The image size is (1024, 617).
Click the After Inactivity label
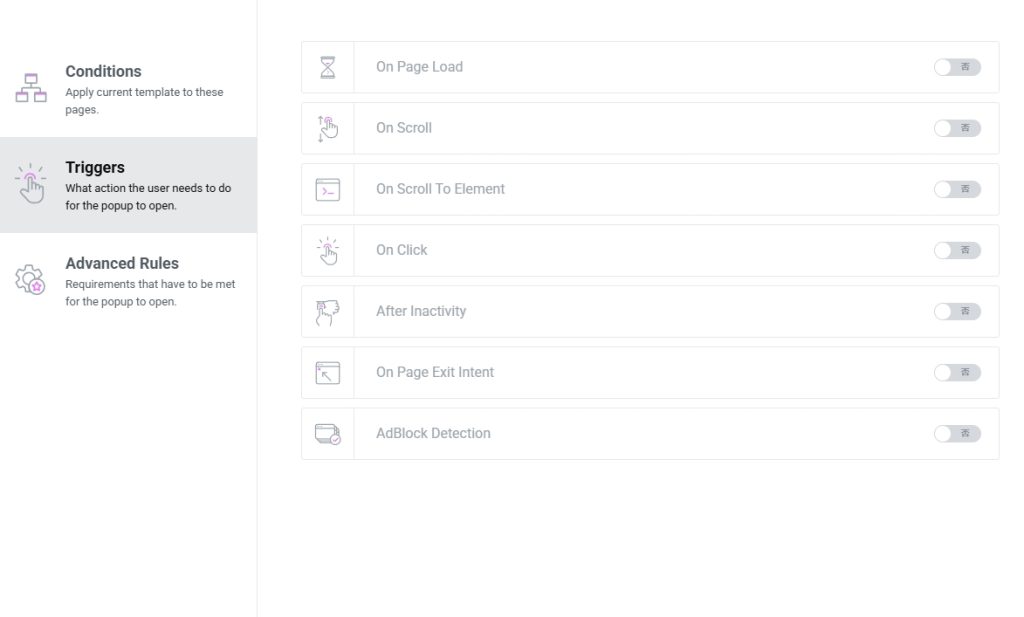421,311
